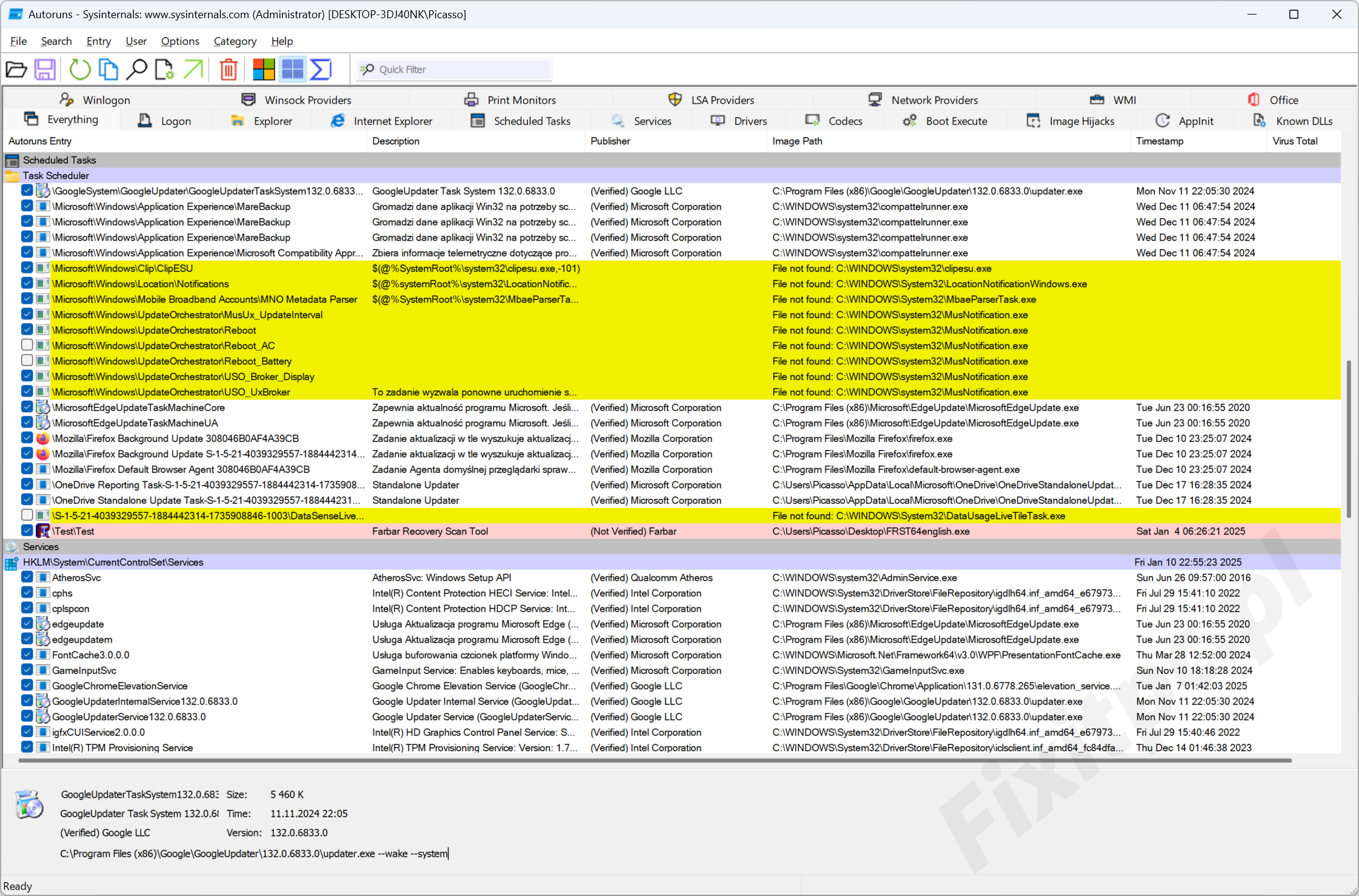Open the Entry menu
The height and width of the screenshot is (896, 1359).
[99, 41]
